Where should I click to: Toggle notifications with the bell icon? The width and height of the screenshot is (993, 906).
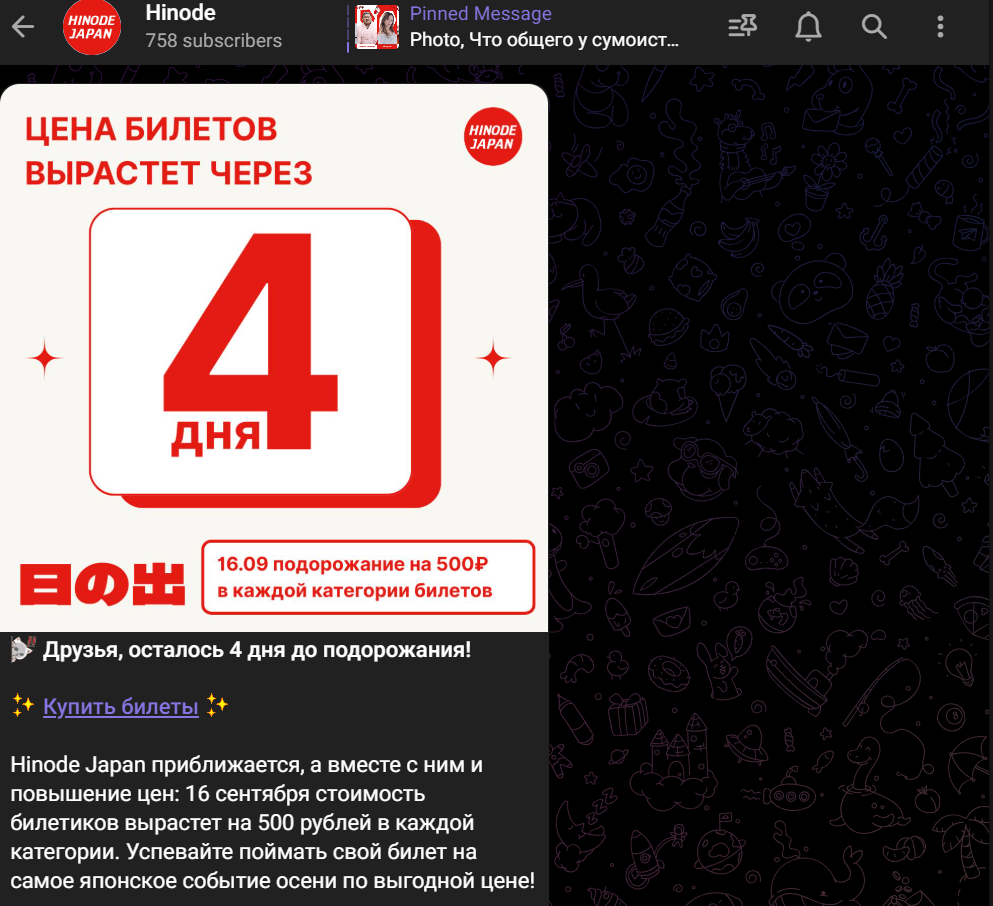click(x=808, y=27)
